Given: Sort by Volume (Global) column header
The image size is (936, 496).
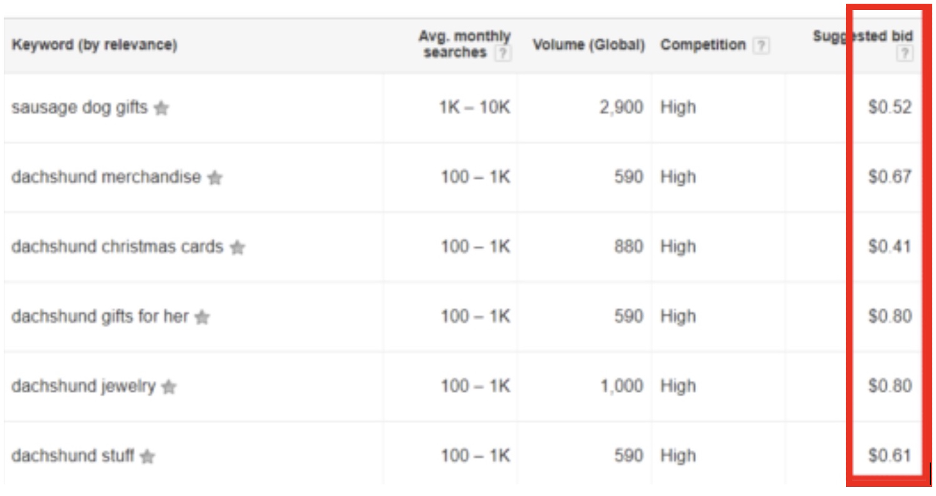Looking at the screenshot, I should [588, 46].
